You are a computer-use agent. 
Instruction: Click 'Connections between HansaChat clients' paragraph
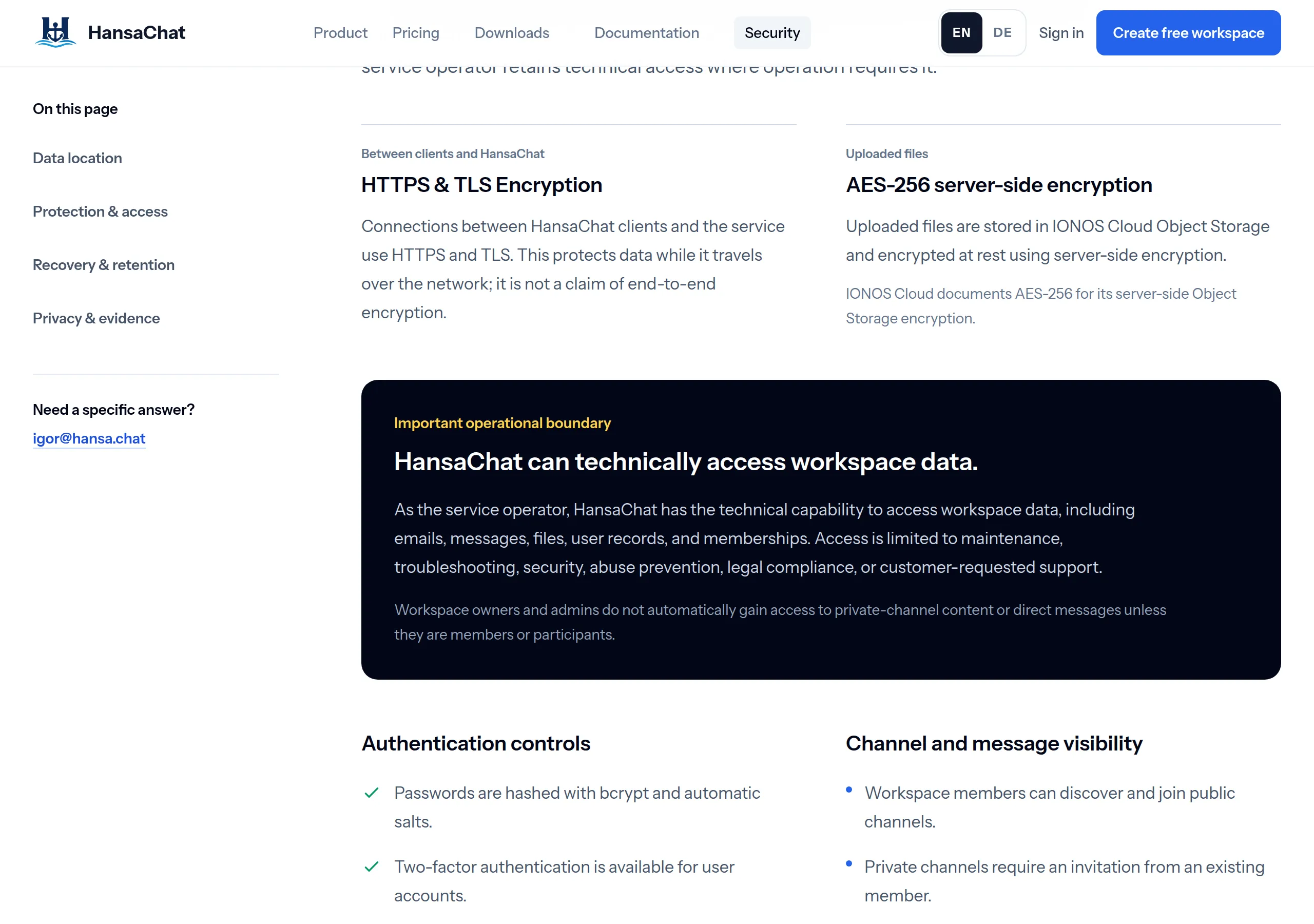[x=572, y=269]
